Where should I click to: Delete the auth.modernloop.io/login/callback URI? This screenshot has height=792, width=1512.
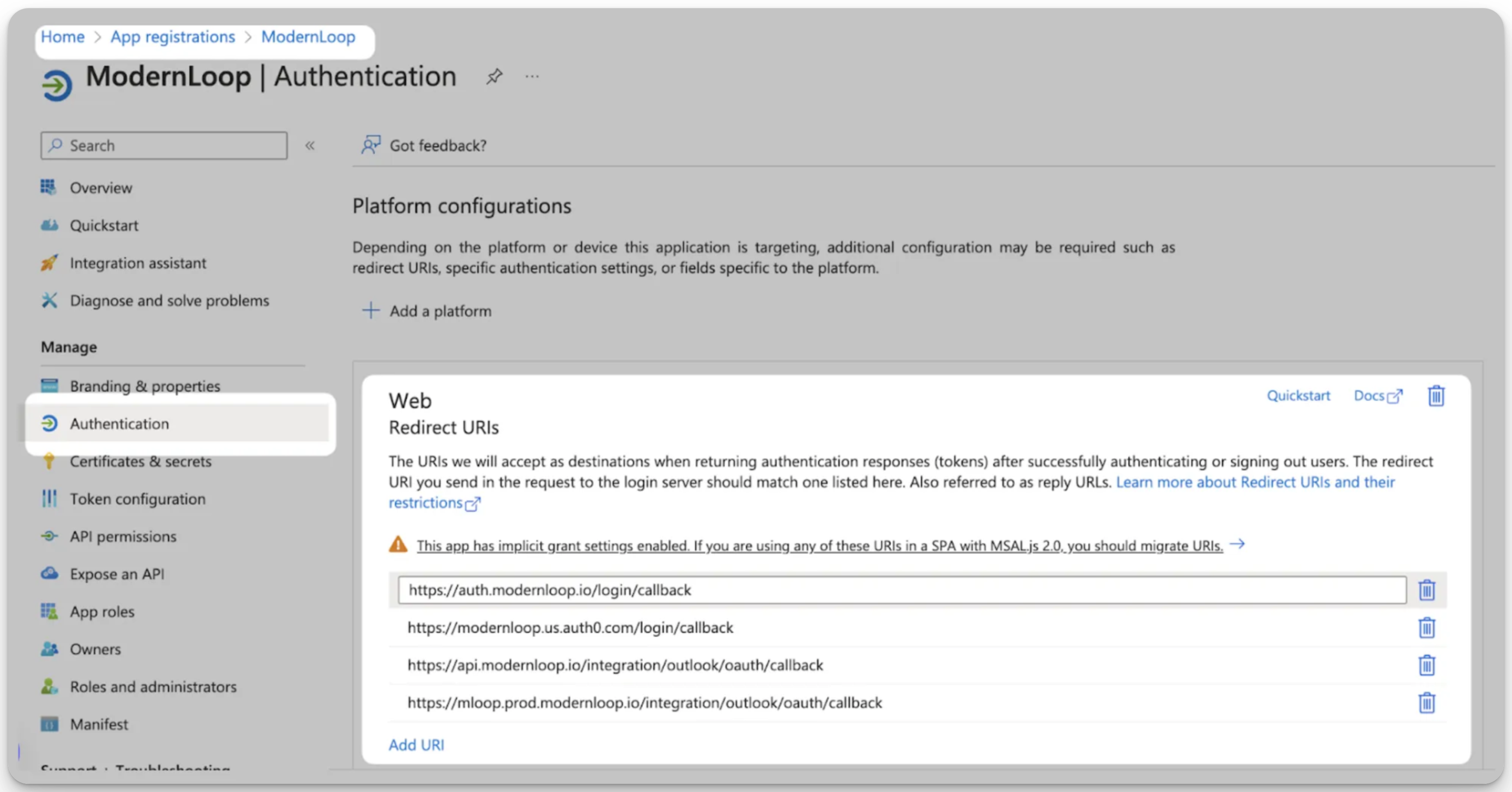(x=1426, y=590)
